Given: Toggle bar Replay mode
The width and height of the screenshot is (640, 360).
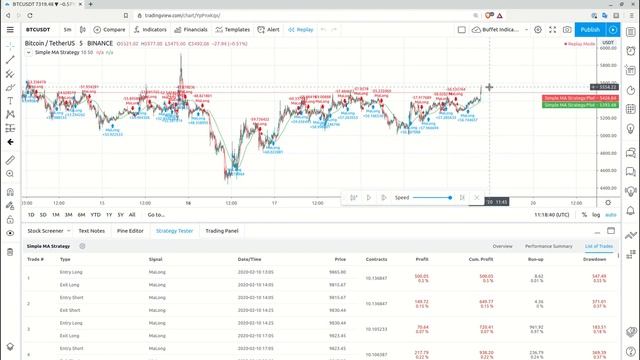Looking at the screenshot, I should point(301,30).
